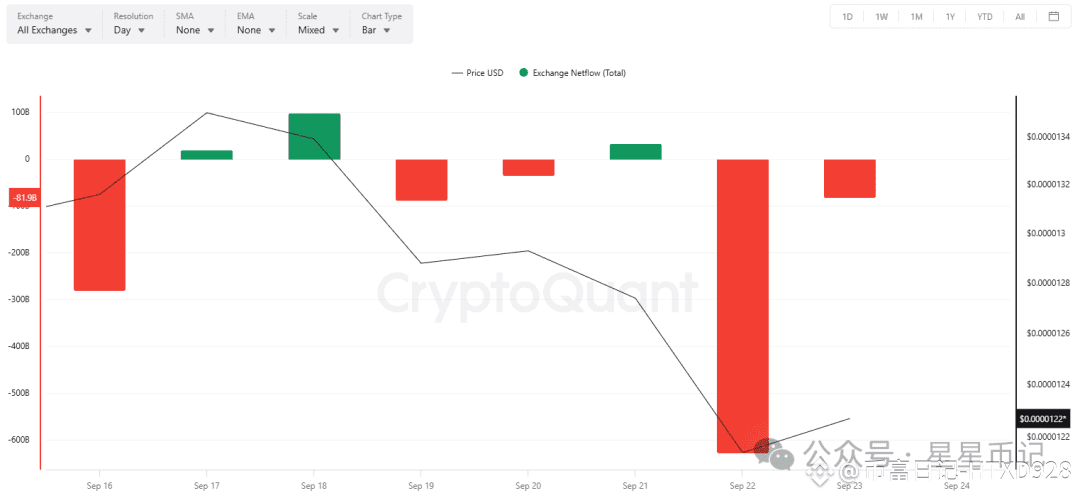Toggle the Exchange Netflow legend green dot

523,72
